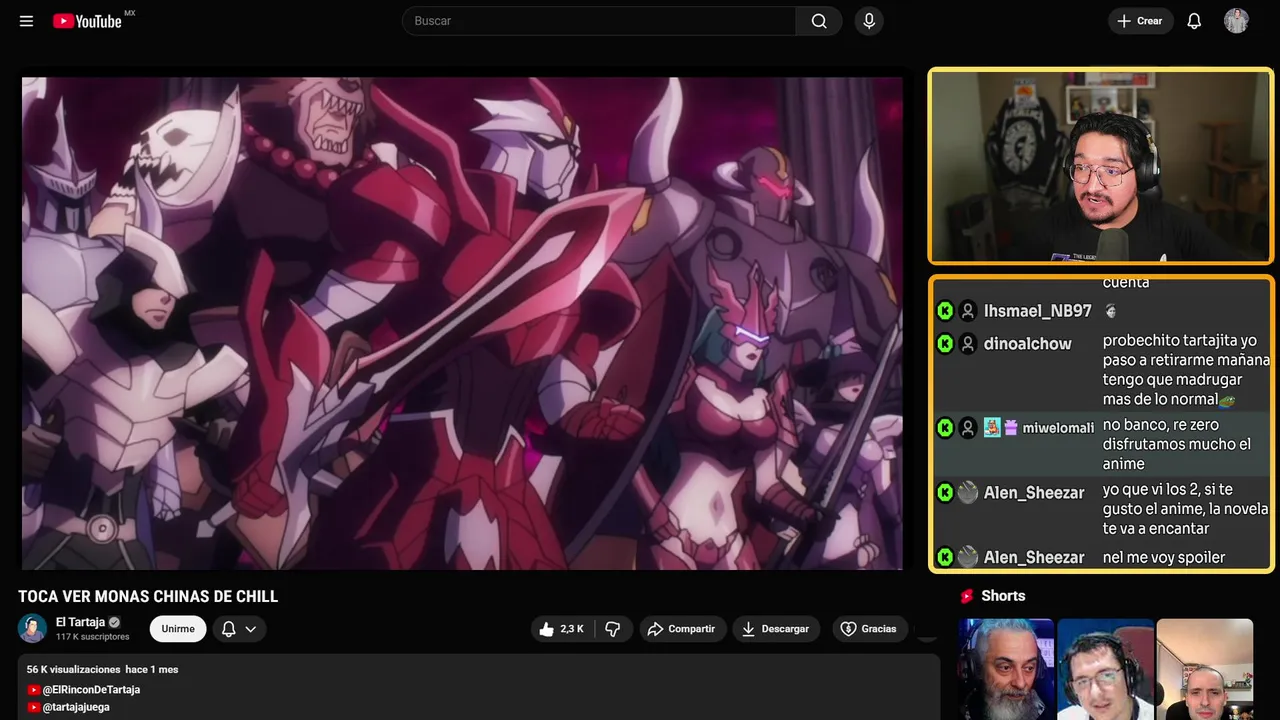Open subscription notification bell dropdown
The height and width of the screenshot is (720, 1280).
tap(239, 629)
